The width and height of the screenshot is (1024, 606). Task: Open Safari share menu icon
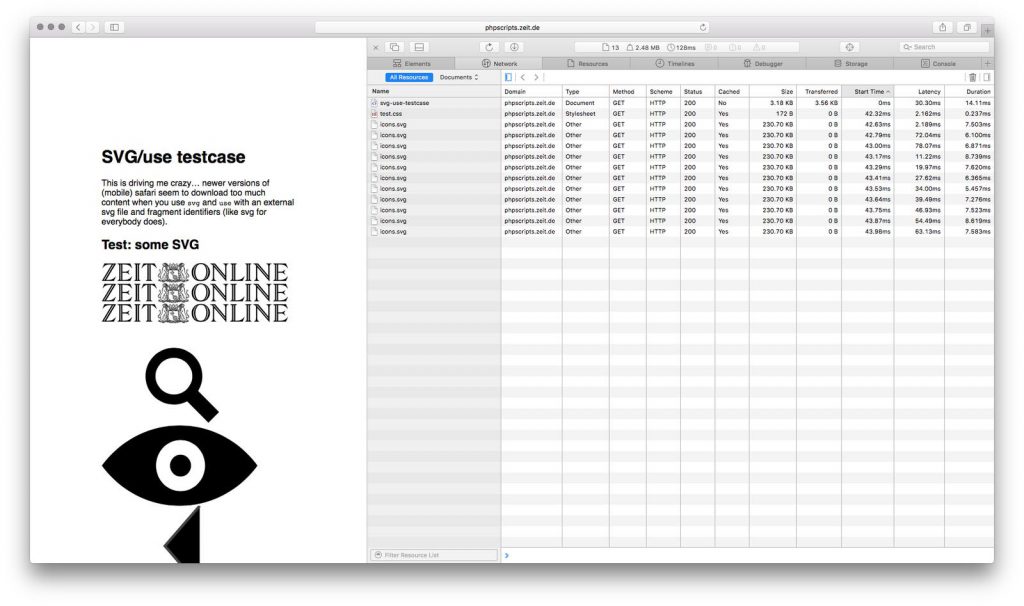coord(942,27)
